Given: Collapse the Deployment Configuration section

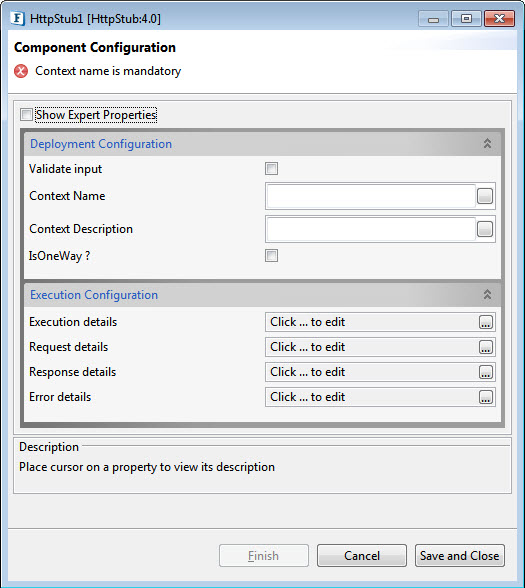Looking at the screenshot, I should pos(487,144).
